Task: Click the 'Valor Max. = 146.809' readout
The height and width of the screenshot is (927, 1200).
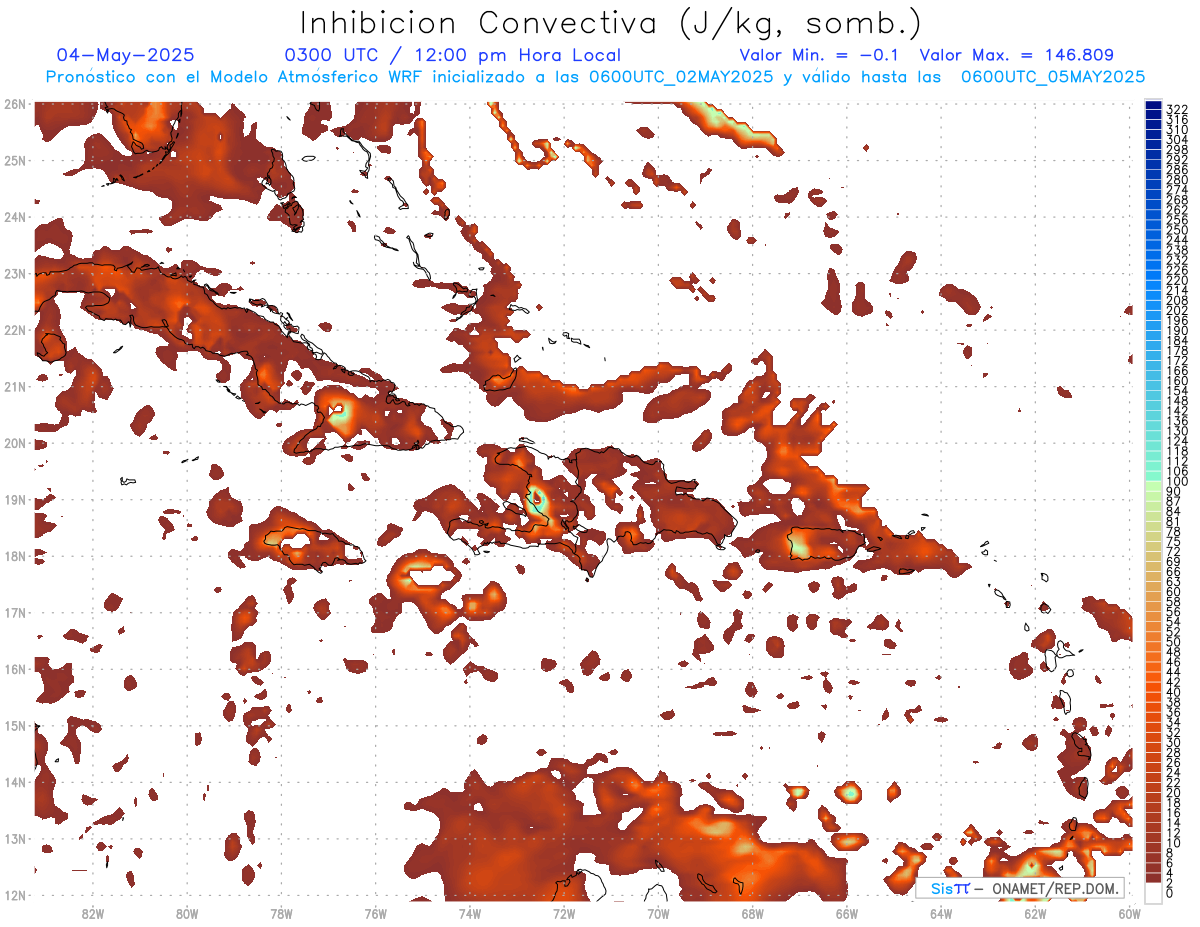Action: (1016, 55)
